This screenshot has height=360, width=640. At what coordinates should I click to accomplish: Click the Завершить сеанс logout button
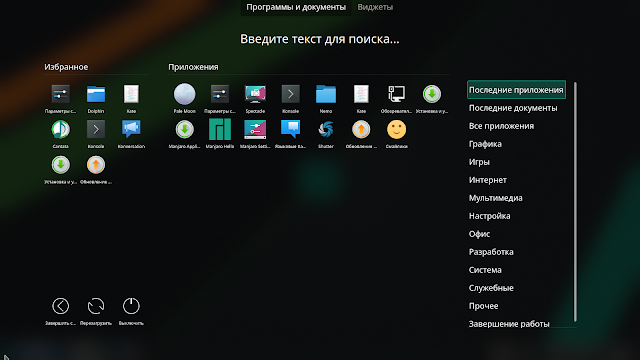[x=60, y=306]
